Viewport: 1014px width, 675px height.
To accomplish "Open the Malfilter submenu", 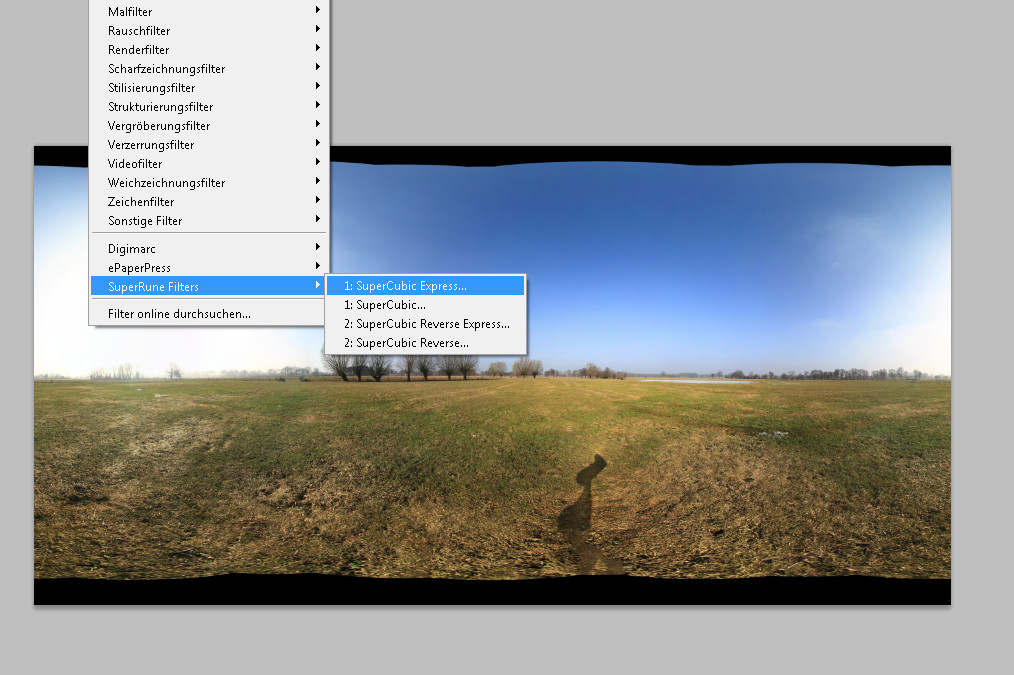I will click(130, 12).
